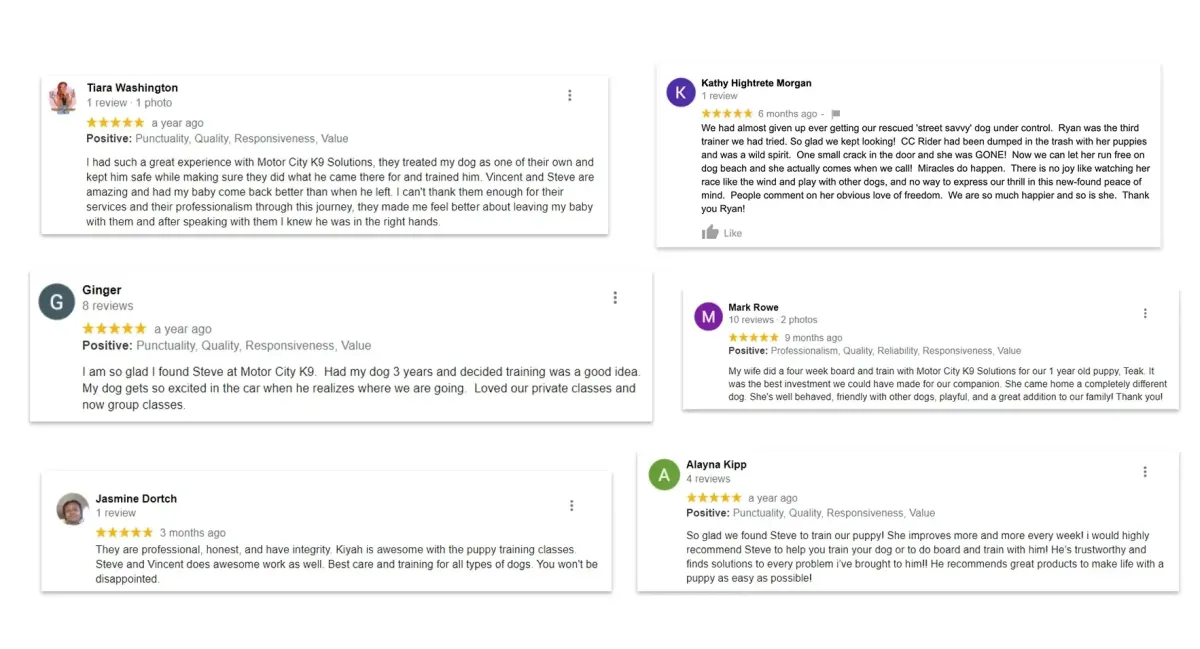
Task: Click the five-star rating on Jasmine's review
Action: (x=124, y=533)
